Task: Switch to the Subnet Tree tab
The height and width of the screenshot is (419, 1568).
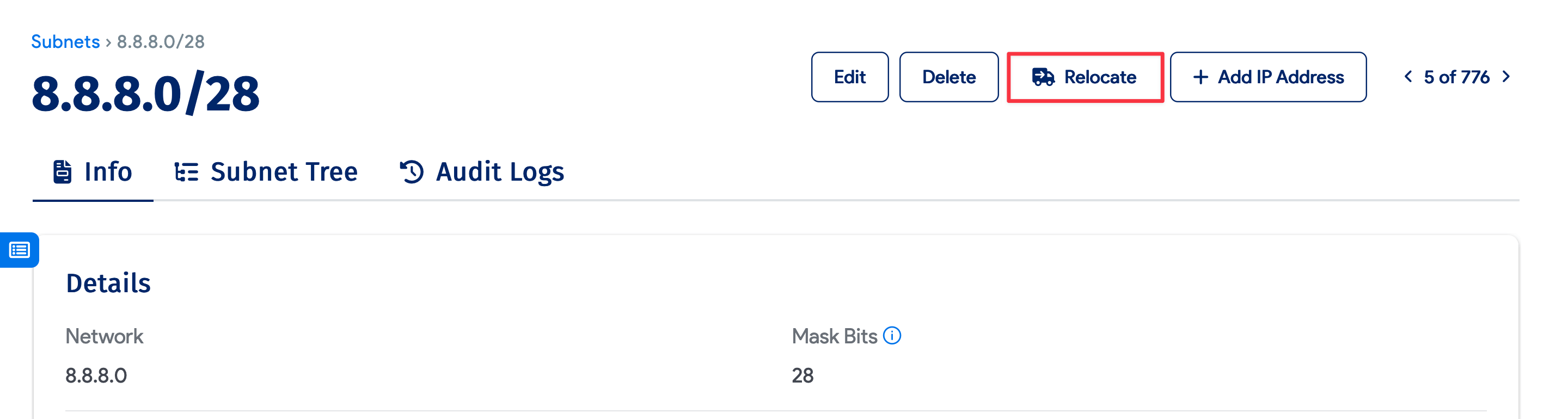Action: [284, 172]
